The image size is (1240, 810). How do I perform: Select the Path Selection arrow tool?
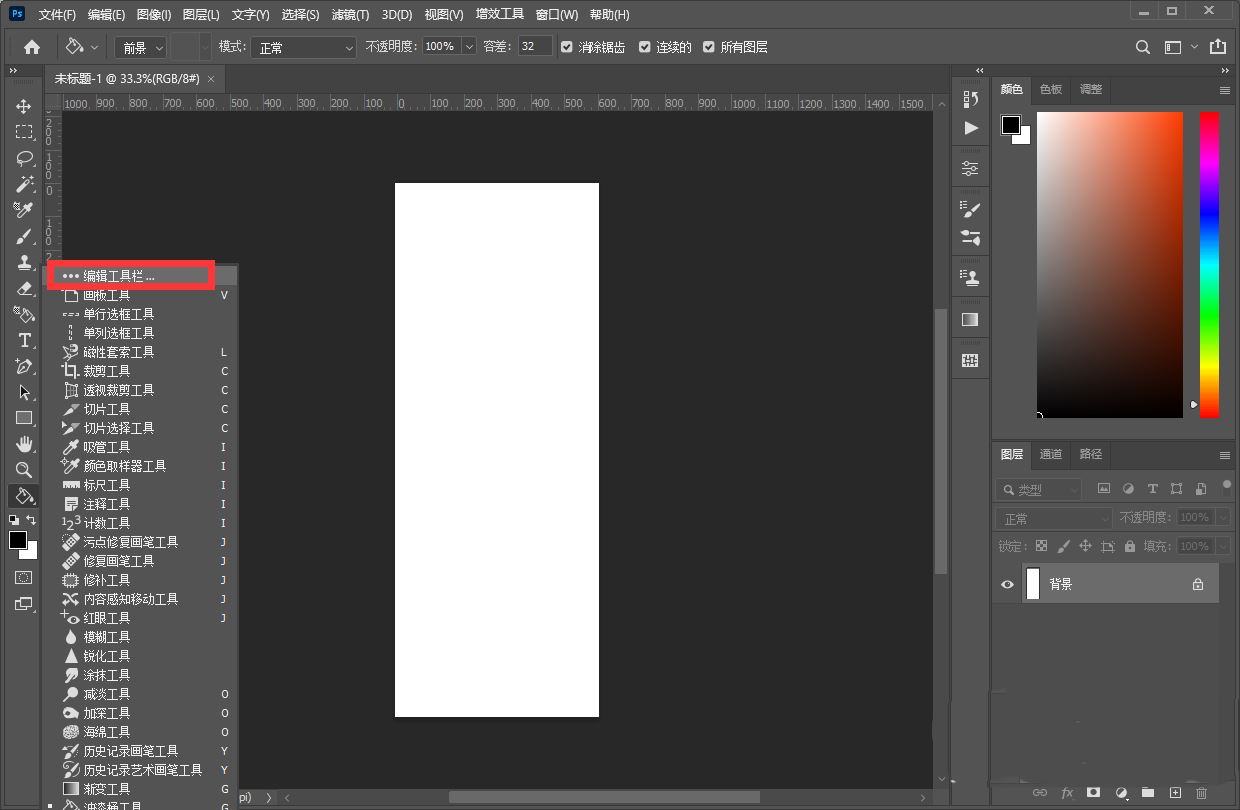click(23, 392)
